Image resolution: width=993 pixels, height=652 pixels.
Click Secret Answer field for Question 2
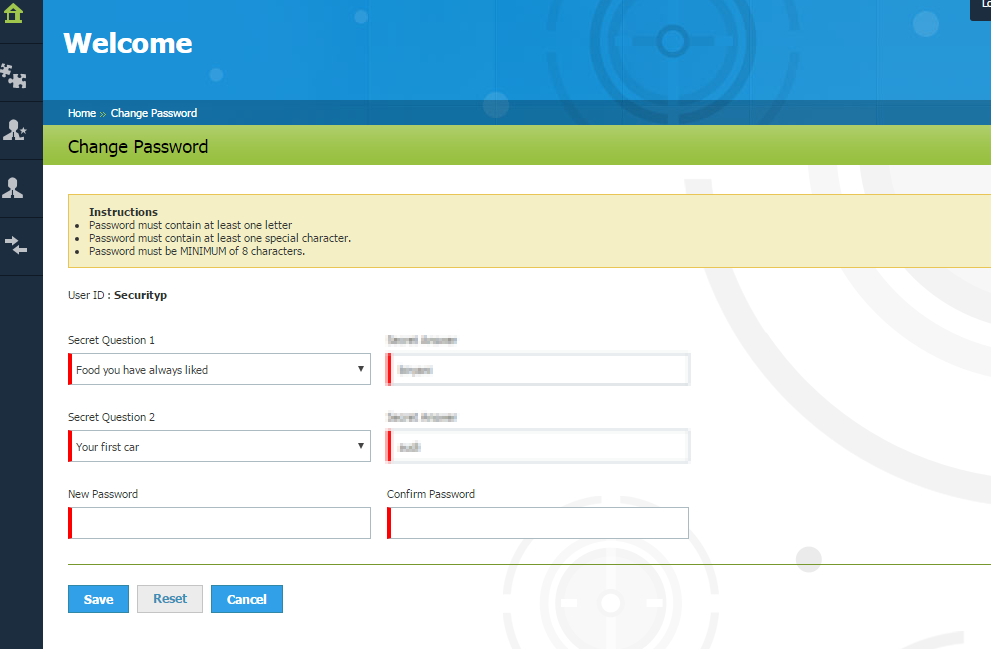pyautogui.click(x=538, y=447)
